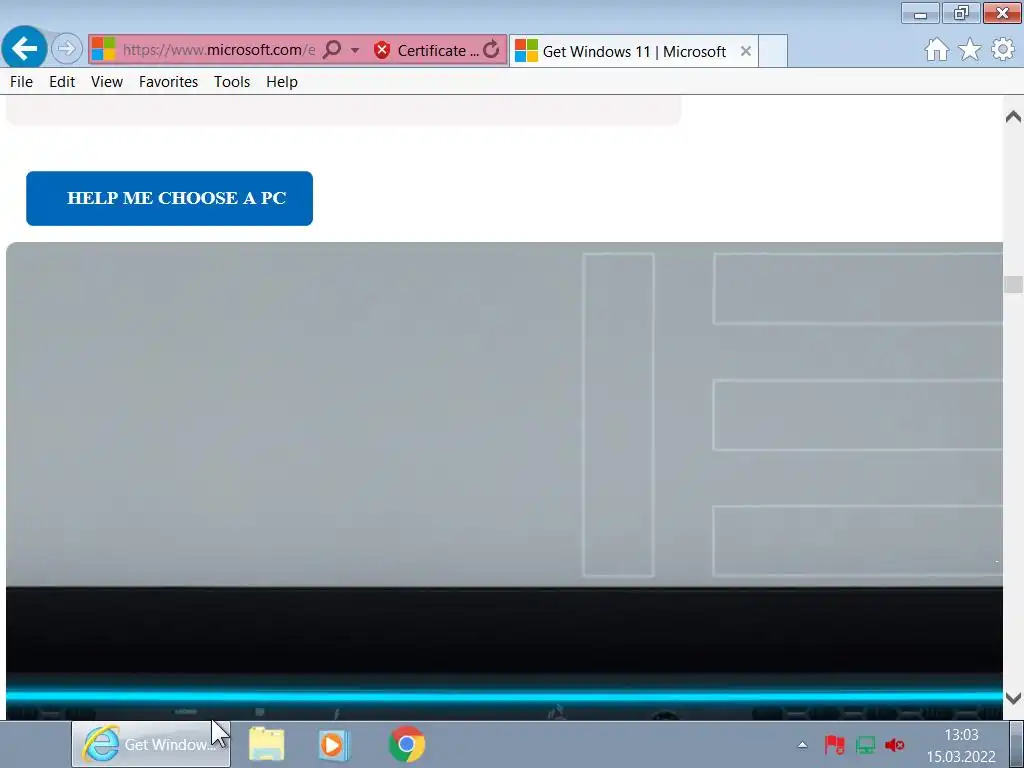
Task: Restore down the Internet Explorer window
Action: tap(961, 13)
